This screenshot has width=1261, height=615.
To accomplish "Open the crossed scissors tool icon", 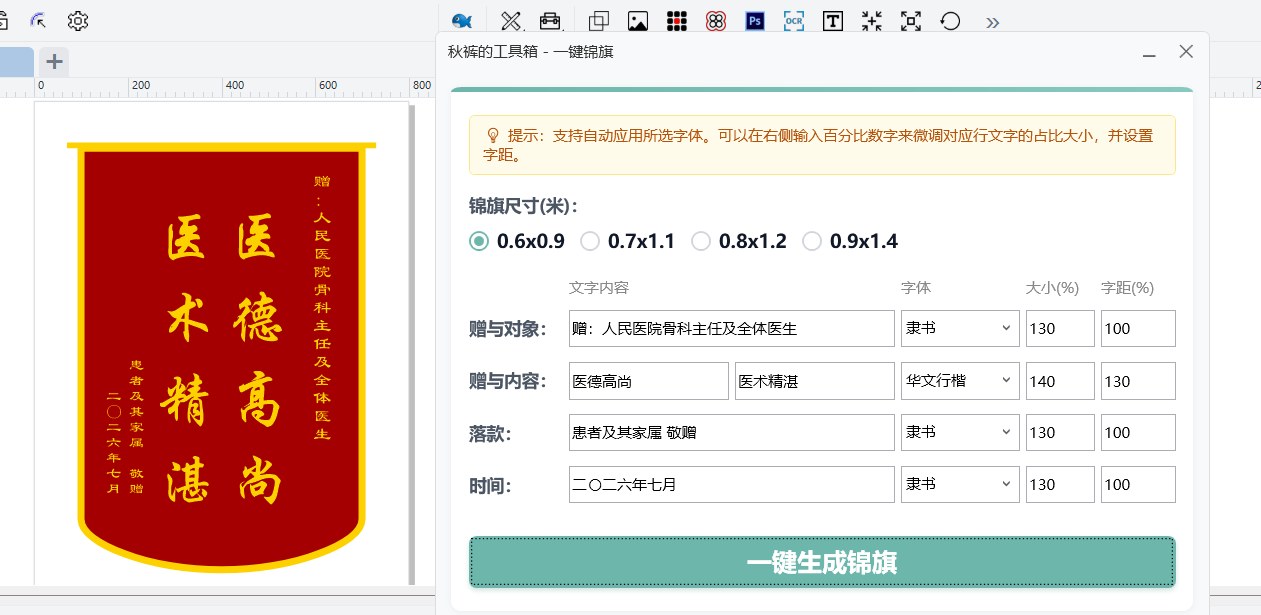I will click(511, 21).
